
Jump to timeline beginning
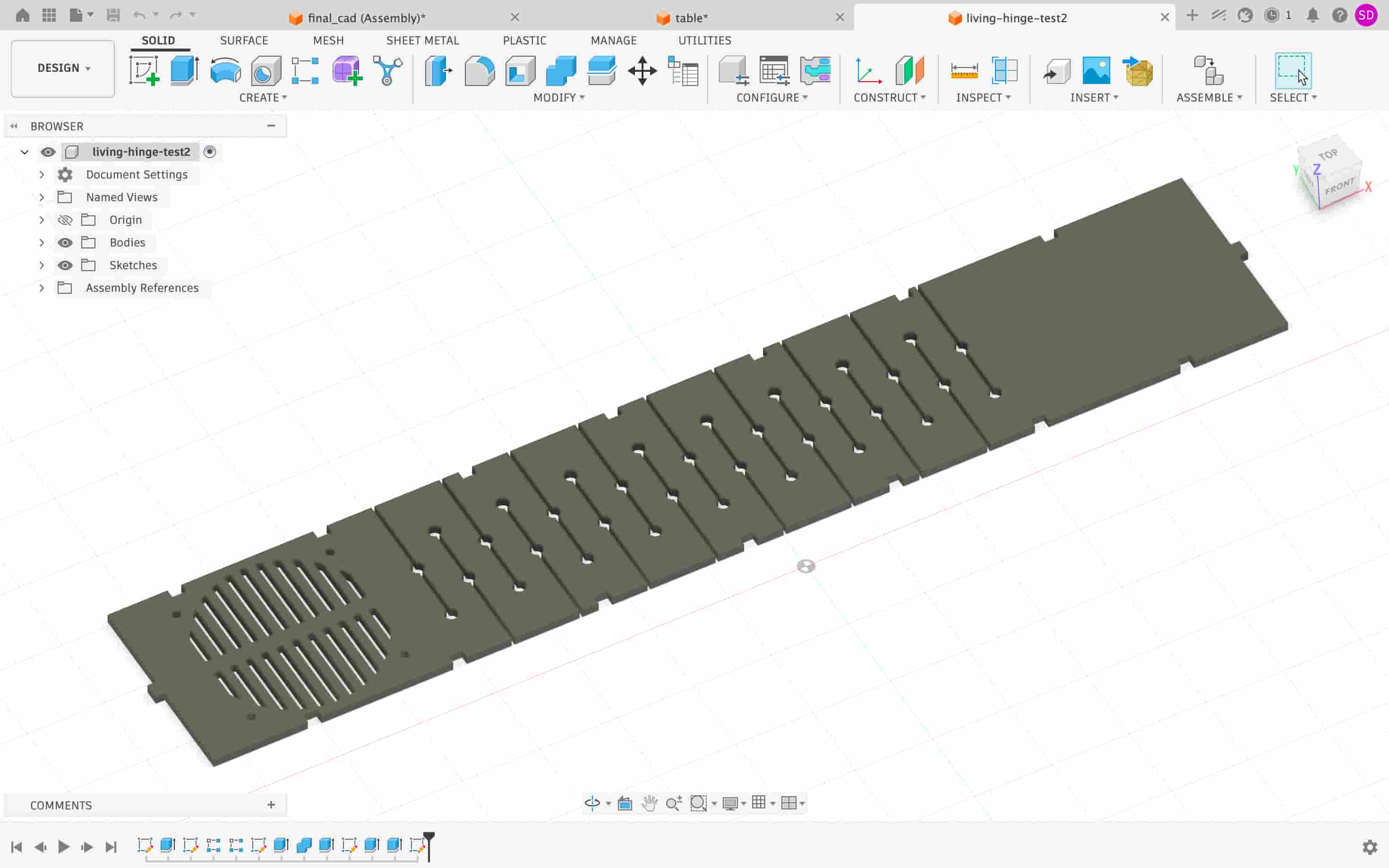17,847
